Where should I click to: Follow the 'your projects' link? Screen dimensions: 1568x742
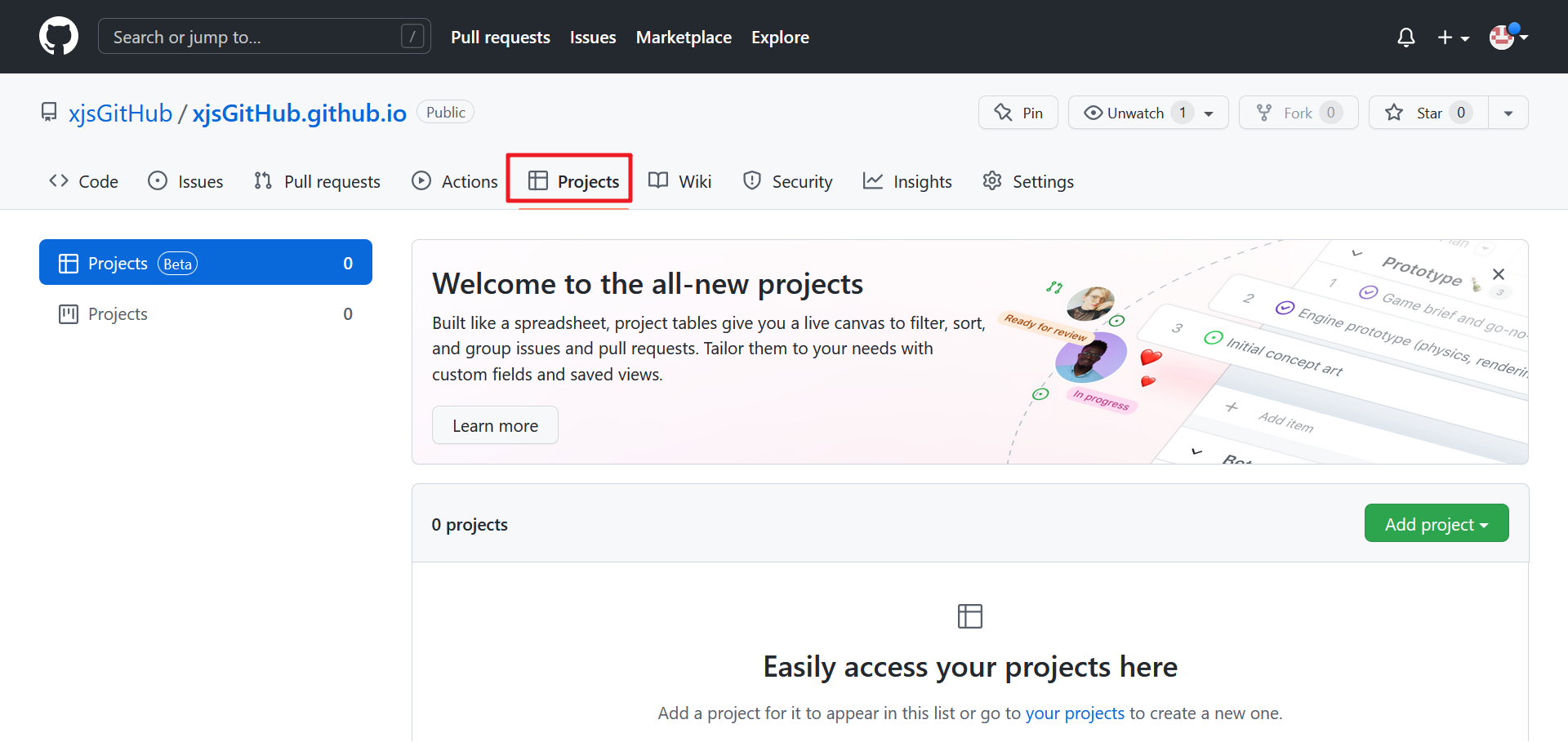(1075, 713)
